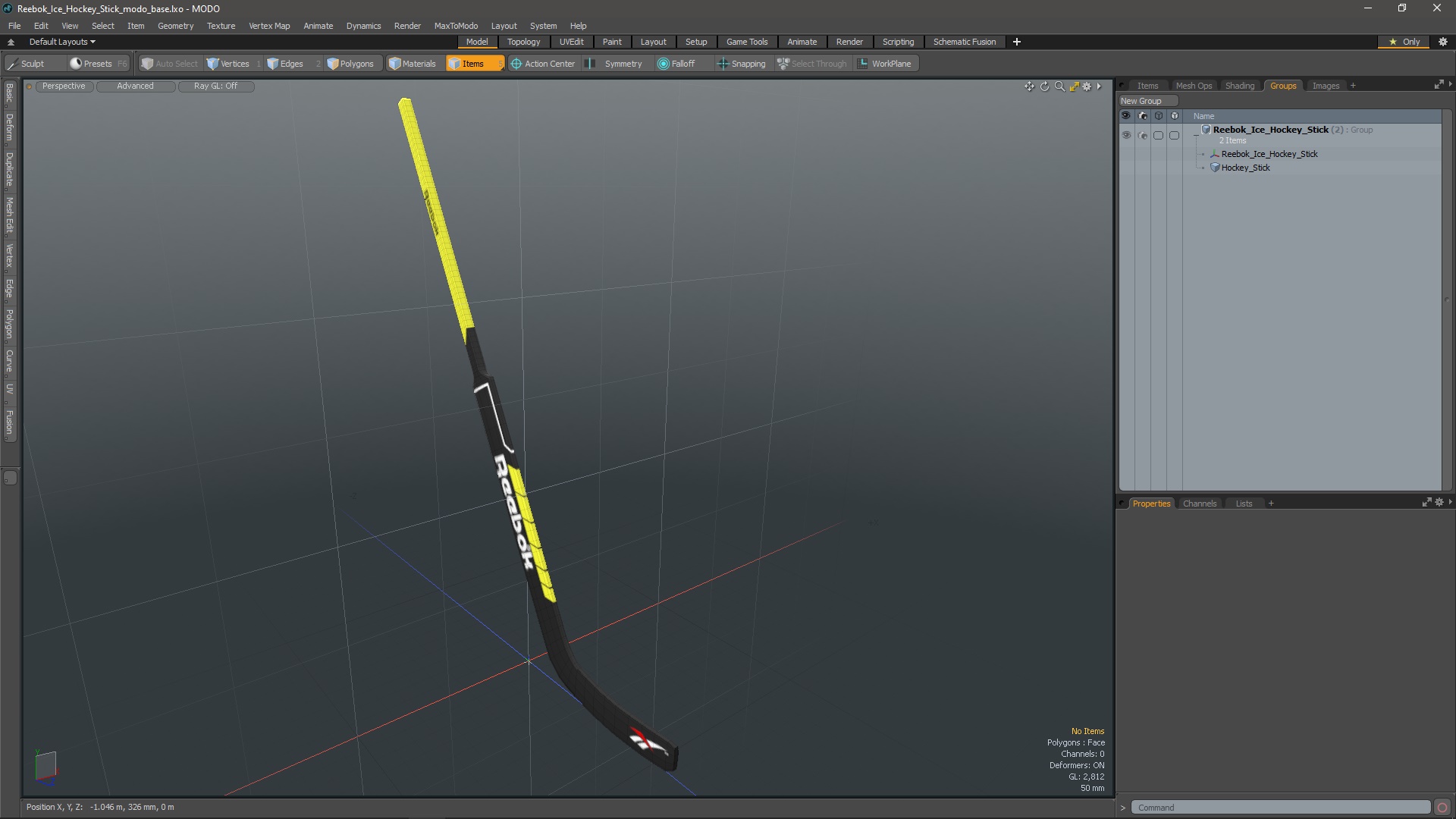Open the Presets browser
This screenshot has height=819, width=1456.
pyautogui.click(x=98, y=64)
